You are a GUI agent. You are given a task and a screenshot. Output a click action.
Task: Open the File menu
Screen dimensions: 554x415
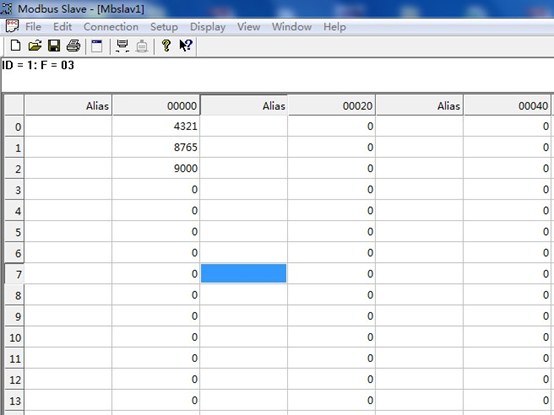click(33, 27)
